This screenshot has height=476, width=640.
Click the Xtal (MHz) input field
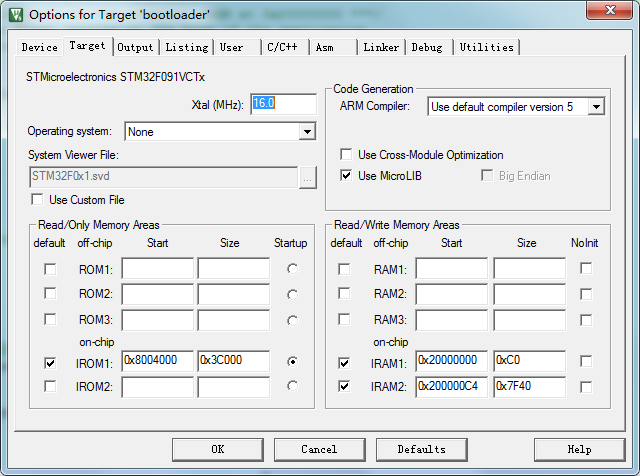click(283, 104)
